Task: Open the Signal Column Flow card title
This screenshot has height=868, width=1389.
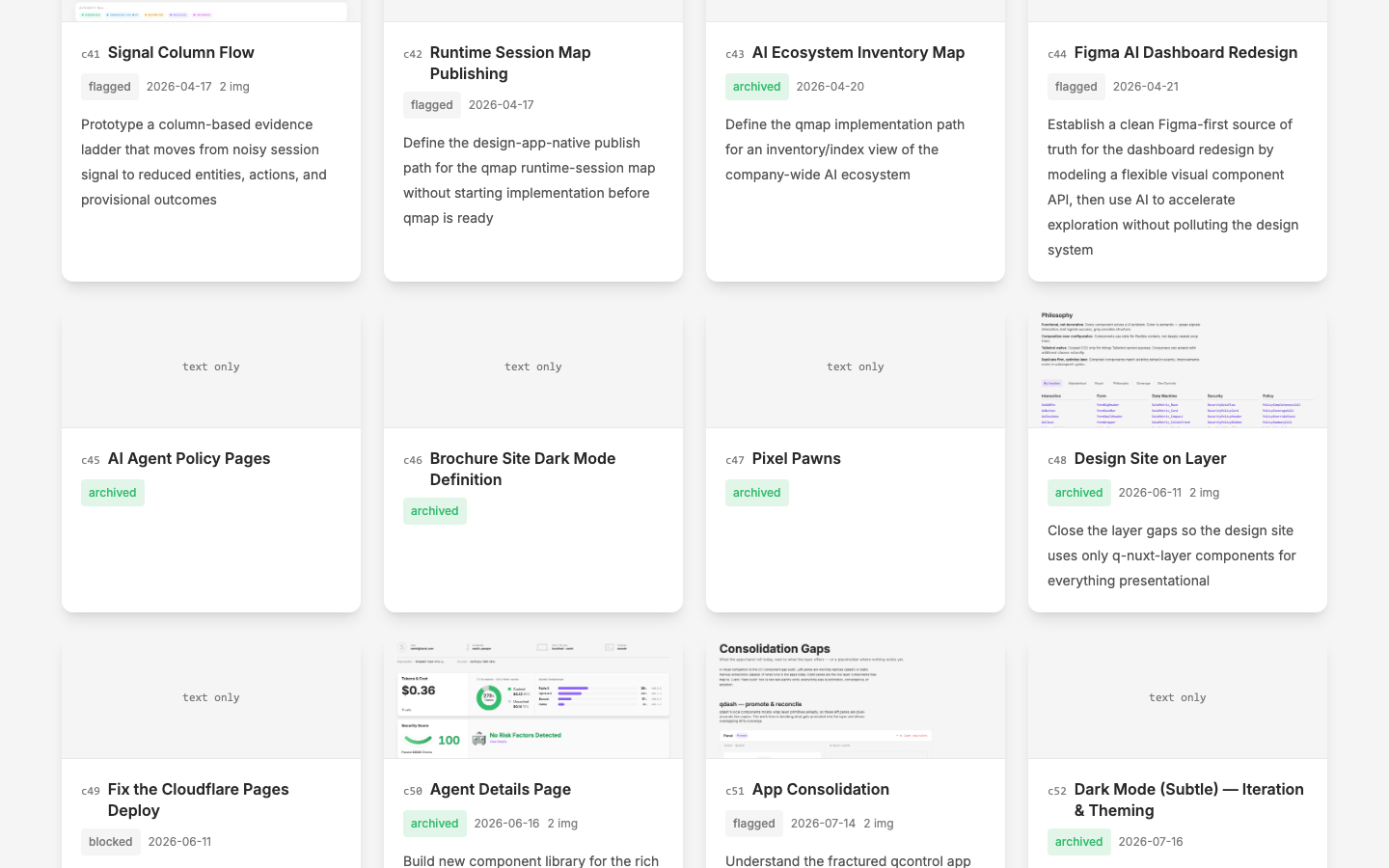Action: pos(181,52)
